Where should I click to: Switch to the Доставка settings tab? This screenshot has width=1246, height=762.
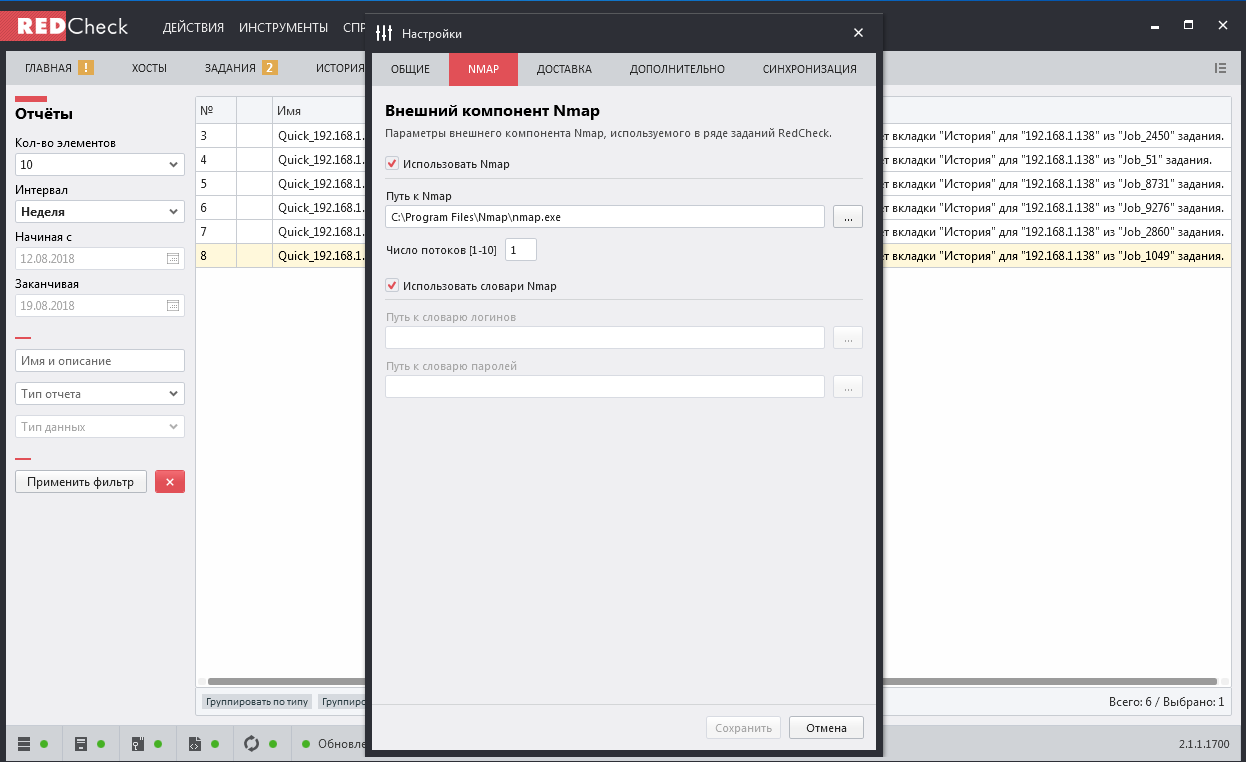(564, 69)
